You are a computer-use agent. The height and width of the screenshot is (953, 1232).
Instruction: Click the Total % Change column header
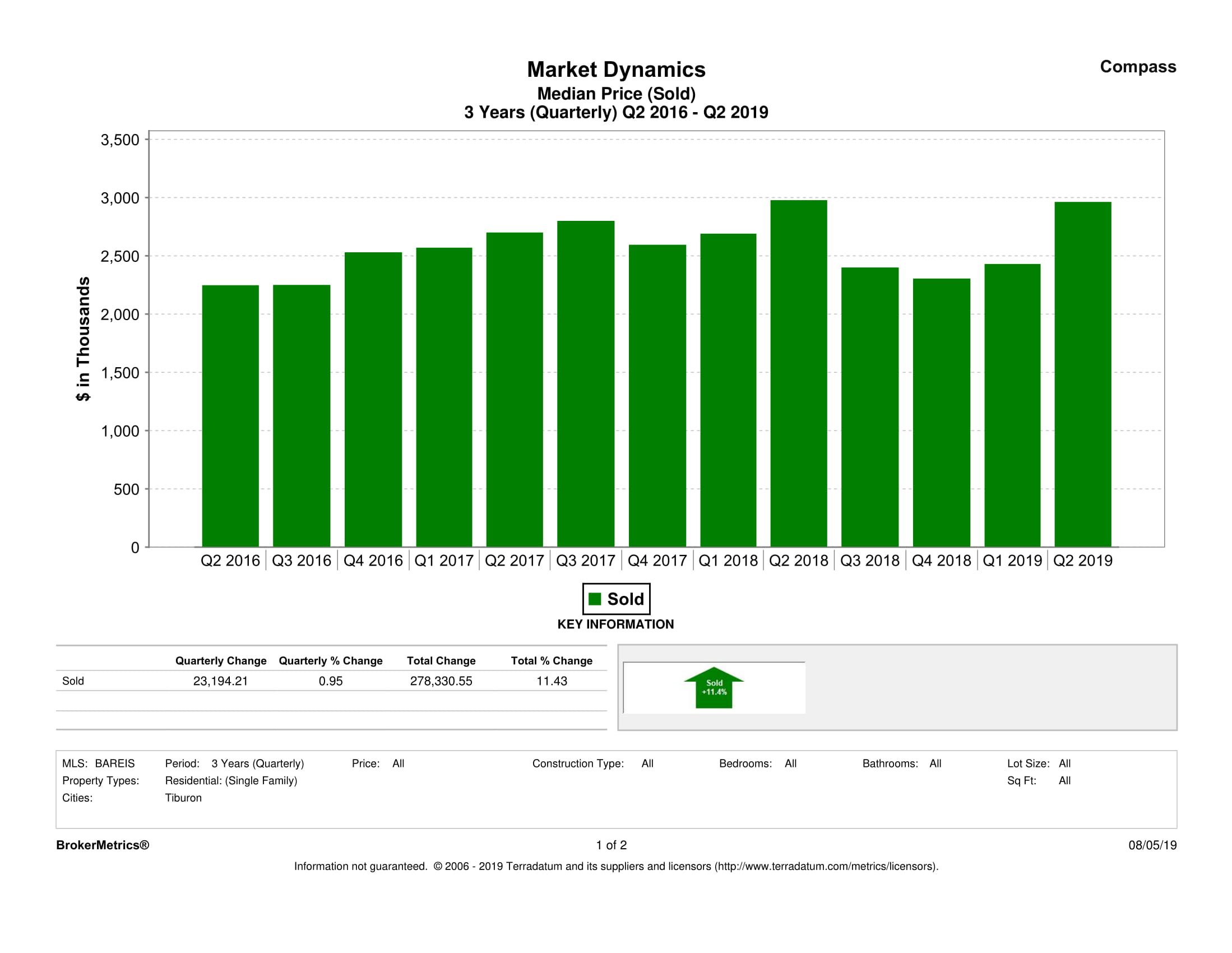point(551,660)
